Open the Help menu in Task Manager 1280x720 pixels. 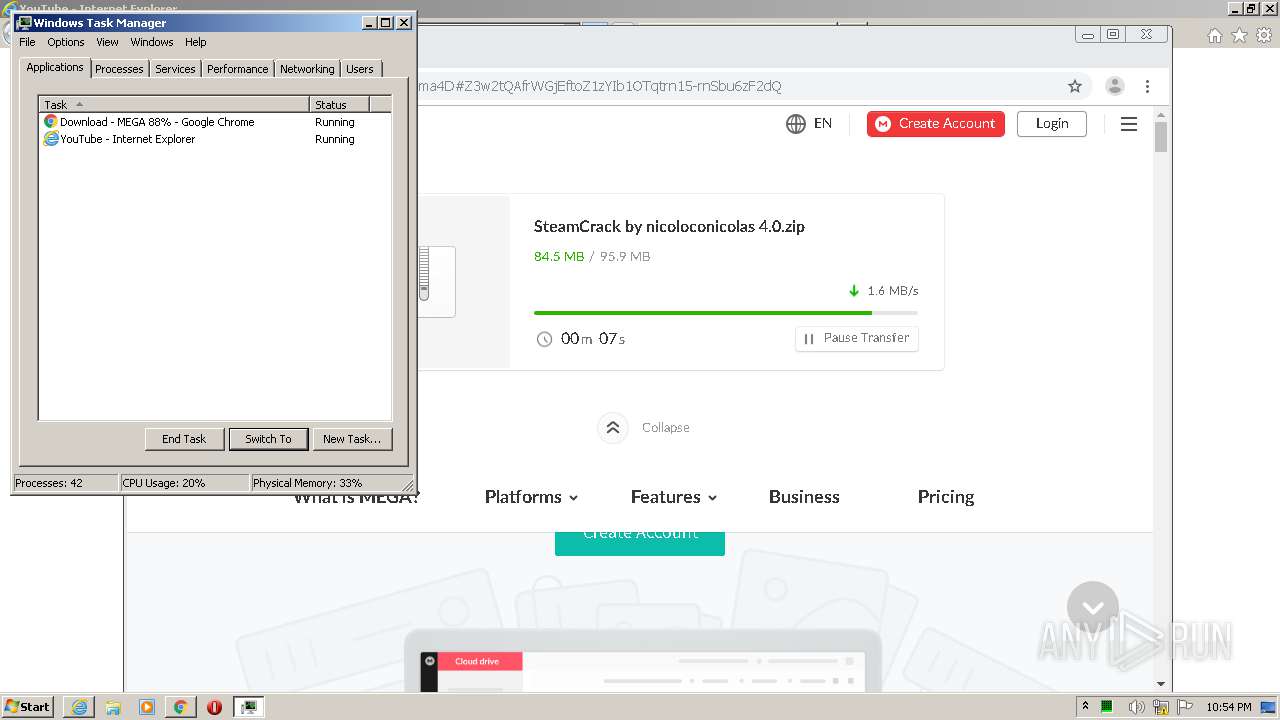(x=196, y=42)
